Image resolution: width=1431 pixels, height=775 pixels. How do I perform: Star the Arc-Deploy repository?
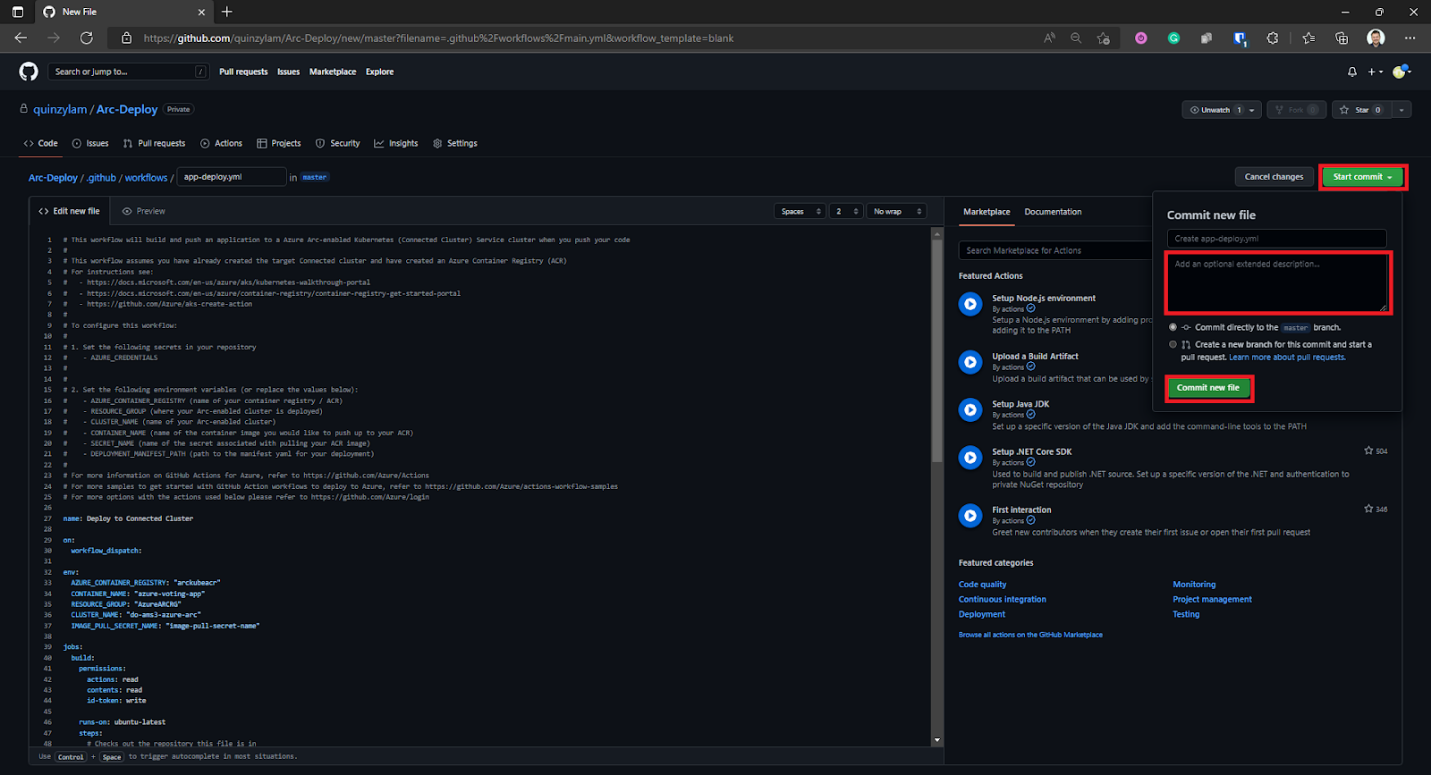[x=1363, y=110]
